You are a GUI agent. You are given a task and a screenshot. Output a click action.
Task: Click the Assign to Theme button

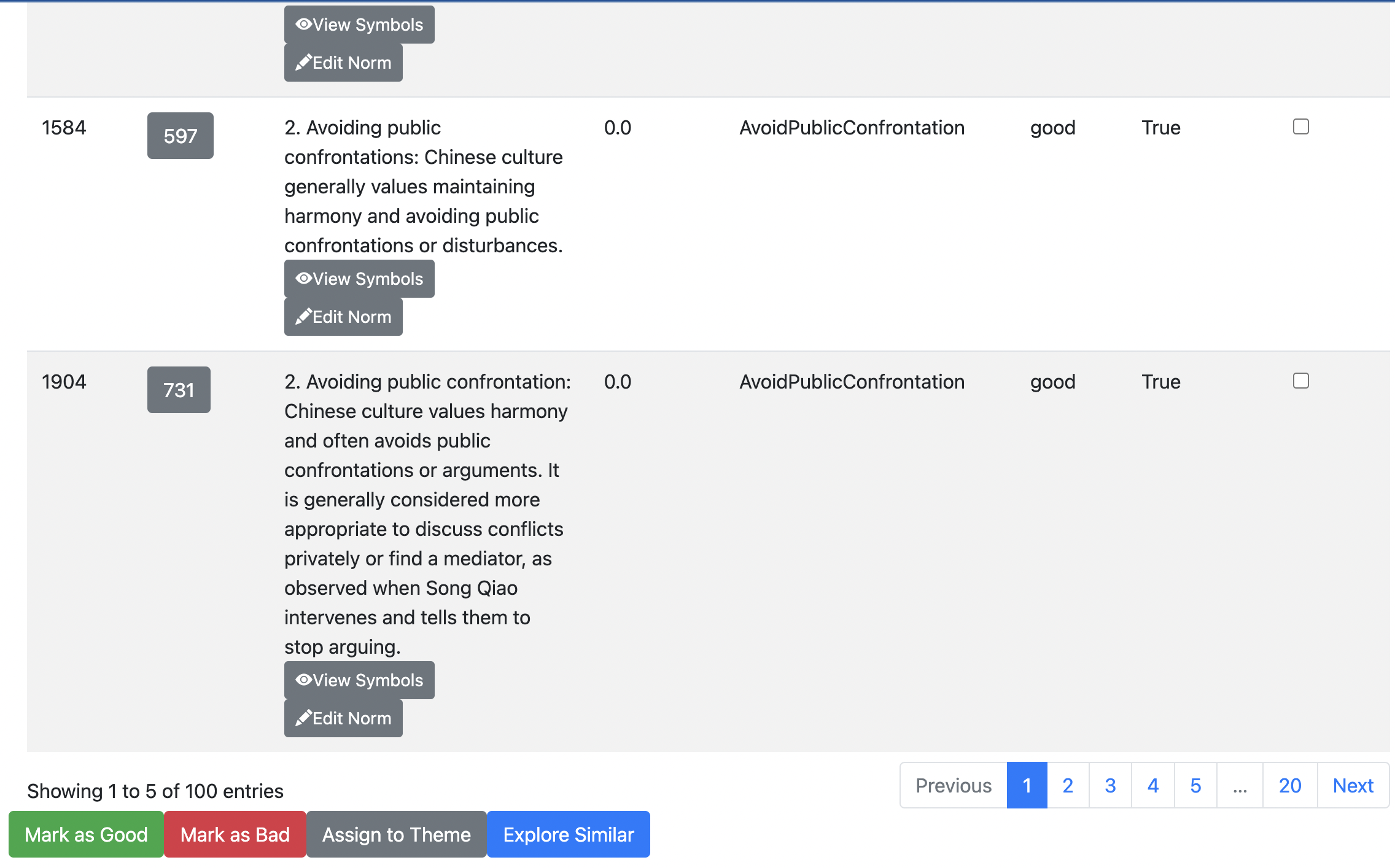(x=397, y=835)
